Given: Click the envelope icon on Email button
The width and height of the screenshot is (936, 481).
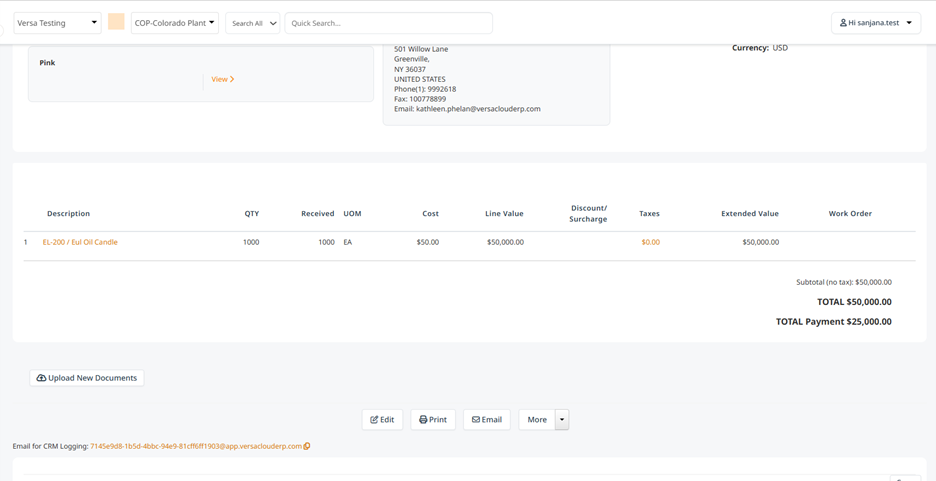Looking at the screenshot, I should [x=476, y=420].
